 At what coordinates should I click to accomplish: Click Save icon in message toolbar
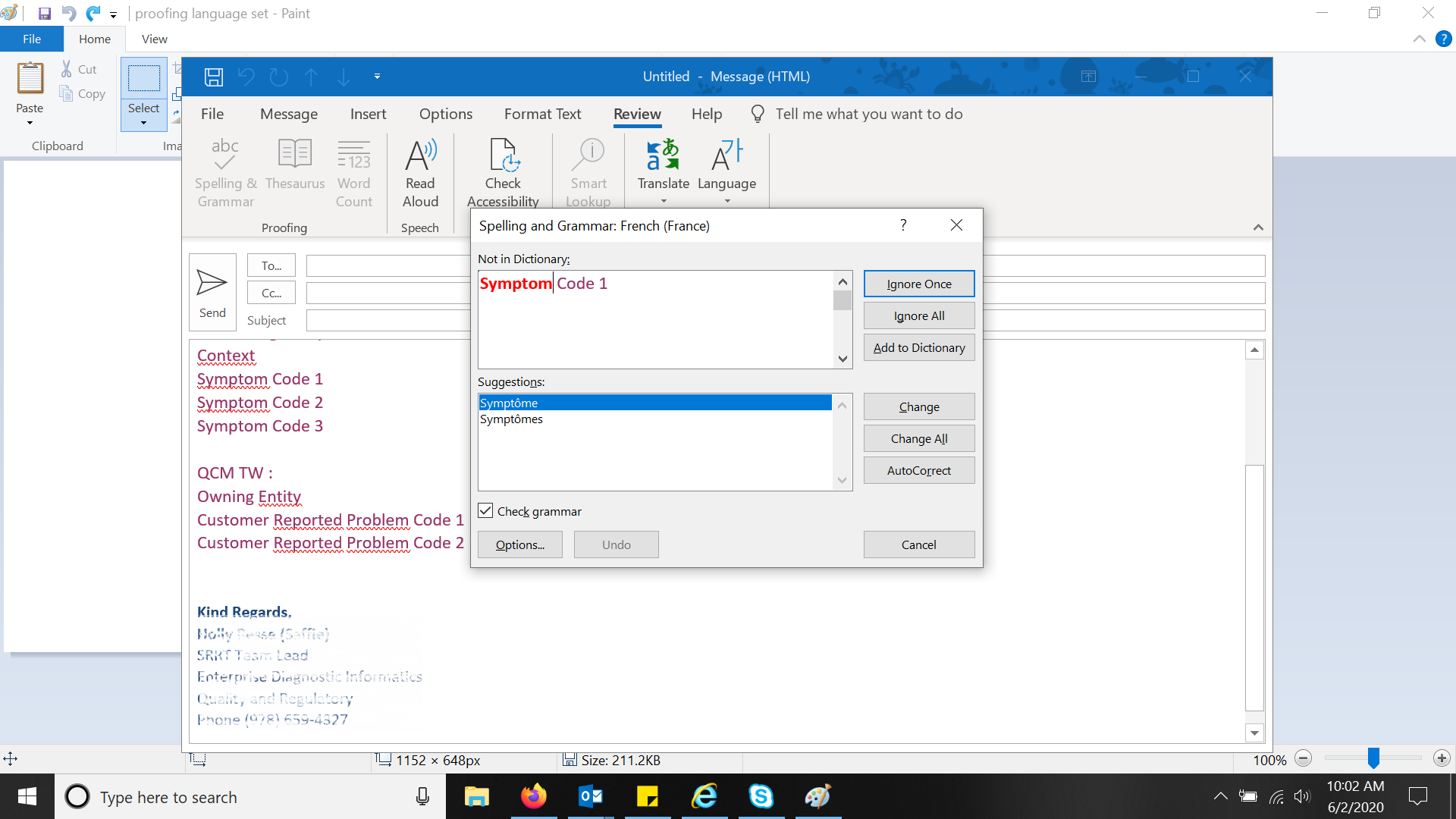tap(214, 77)
